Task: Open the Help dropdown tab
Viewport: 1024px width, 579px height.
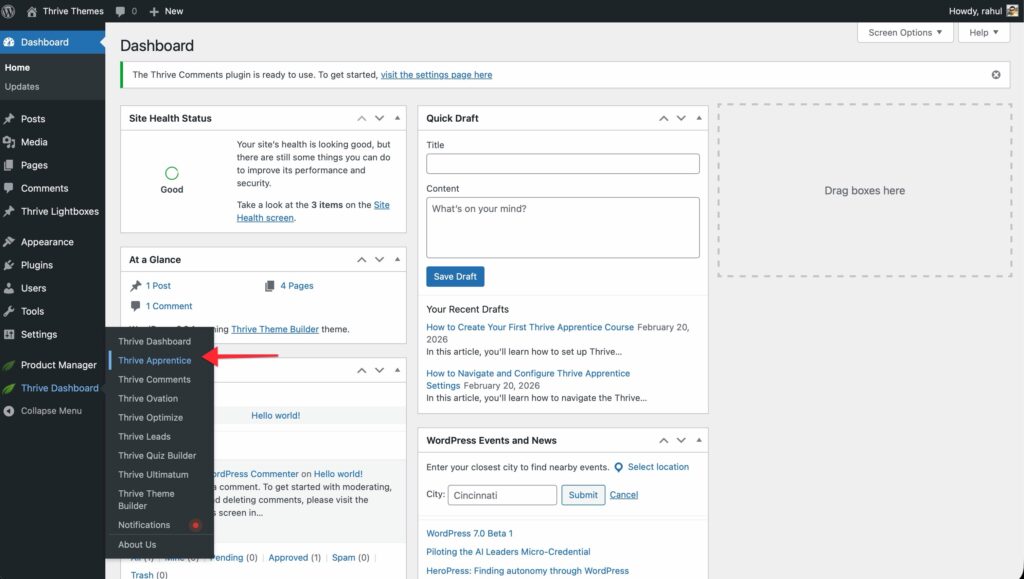Action: 984,32
